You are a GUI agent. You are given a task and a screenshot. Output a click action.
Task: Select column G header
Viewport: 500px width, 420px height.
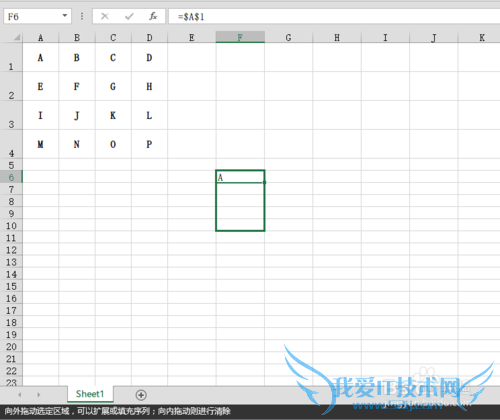point(289,37)
